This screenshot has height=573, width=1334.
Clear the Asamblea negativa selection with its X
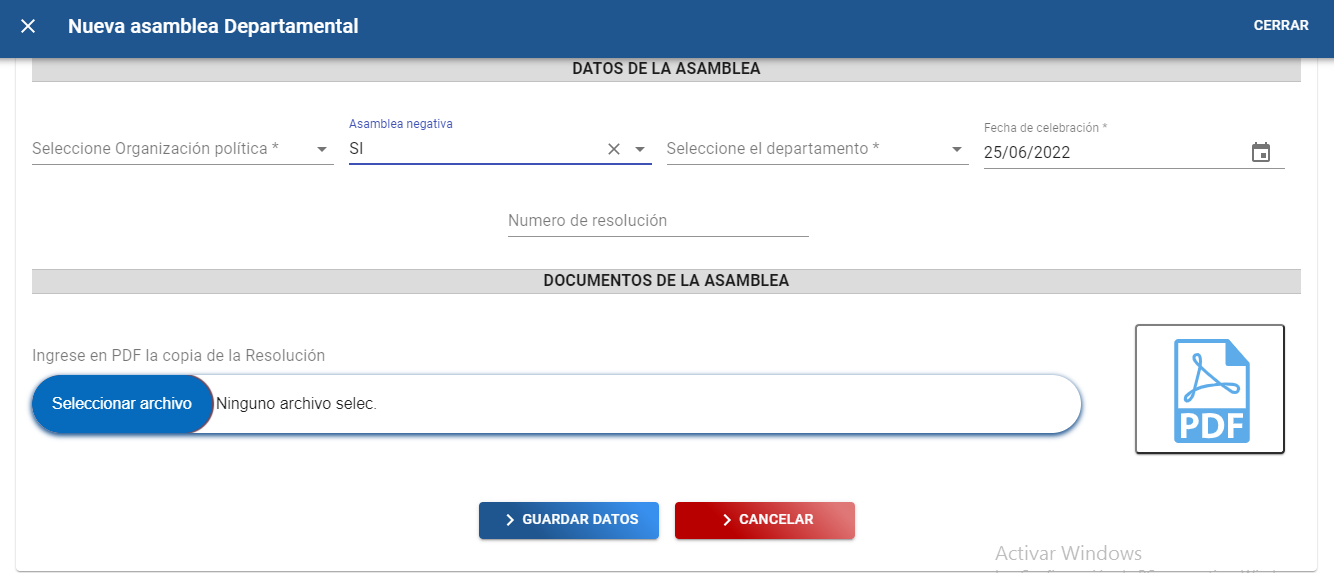click(614, 149)
